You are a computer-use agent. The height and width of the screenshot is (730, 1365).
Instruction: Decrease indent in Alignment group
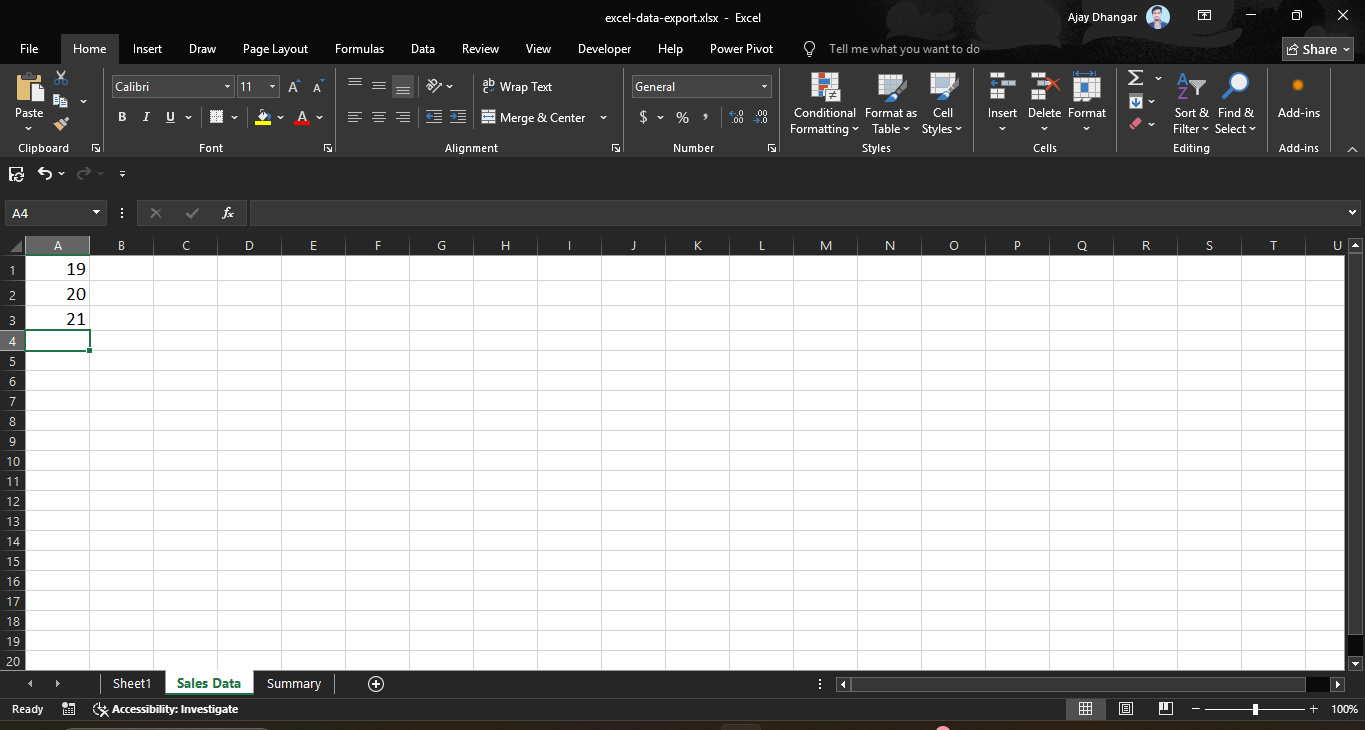[x=434, y=117]
